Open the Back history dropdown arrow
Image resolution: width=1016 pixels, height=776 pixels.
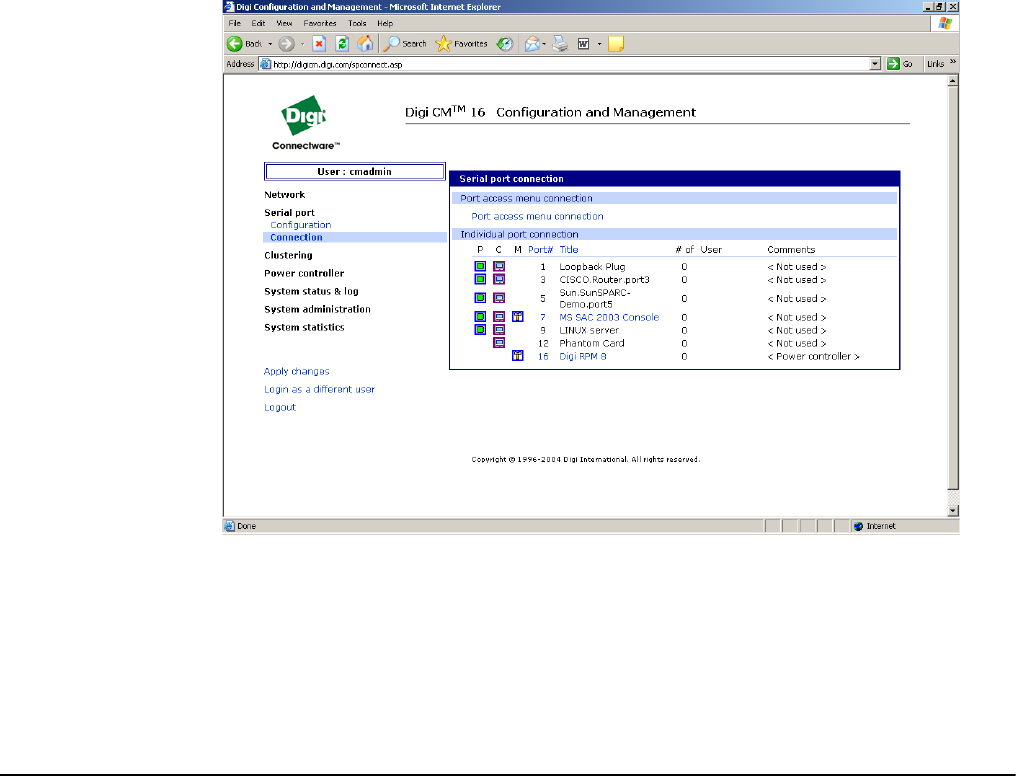pyautogui.click(x=270, y=44)
